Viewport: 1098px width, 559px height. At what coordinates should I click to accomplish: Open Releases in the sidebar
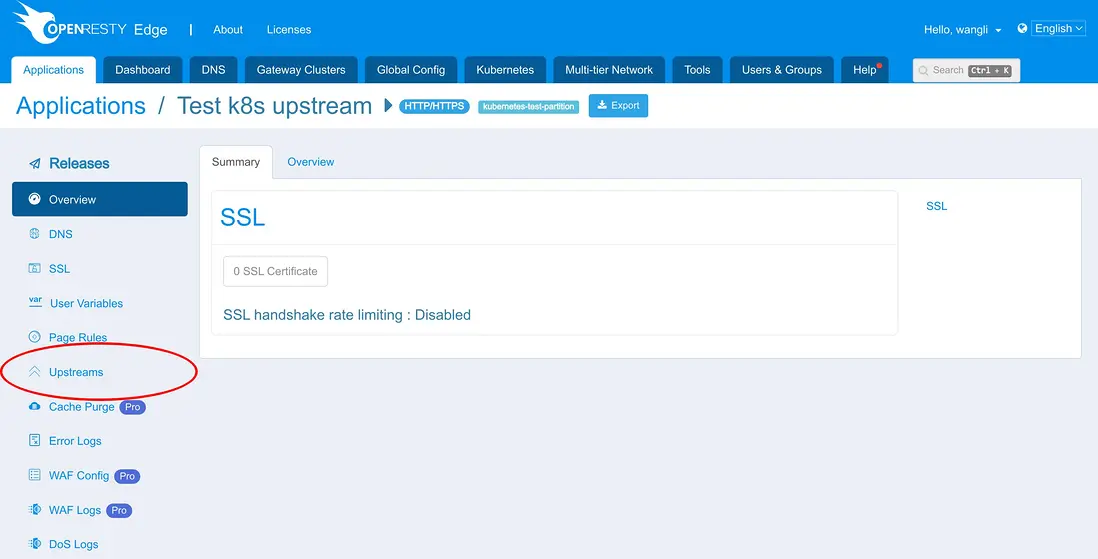point(79,164)
